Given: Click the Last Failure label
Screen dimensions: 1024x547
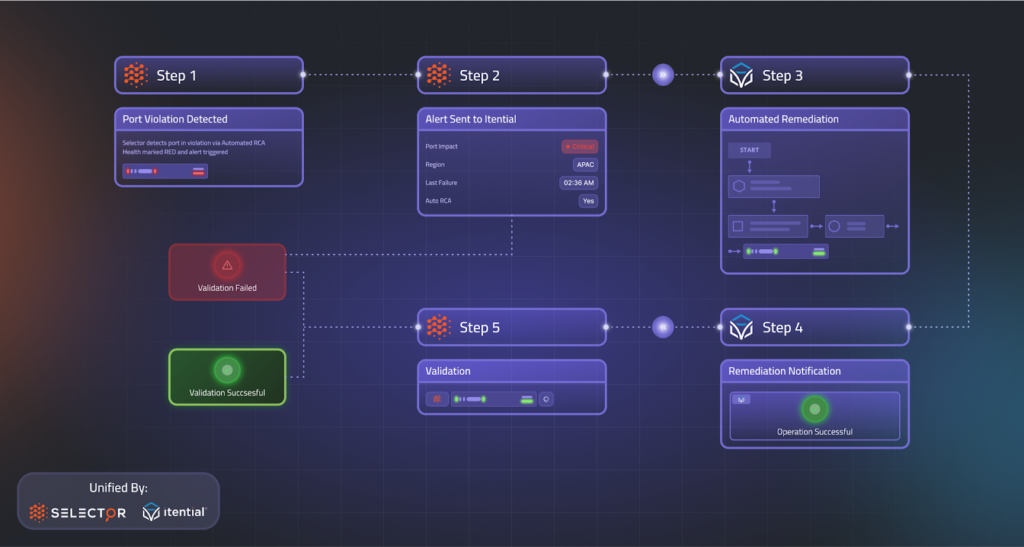Looking at the screenshot, I should coord(441,183).
